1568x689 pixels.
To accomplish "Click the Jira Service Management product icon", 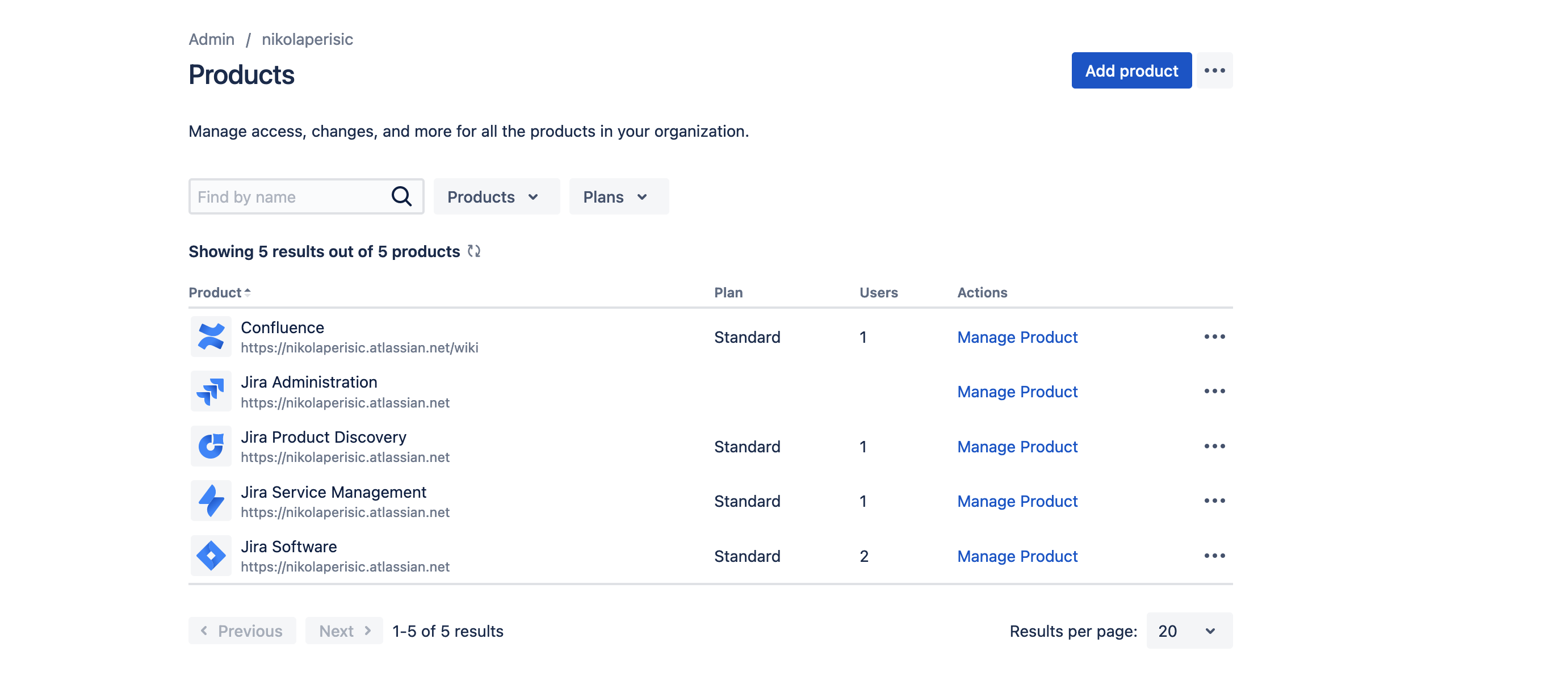I will [x=211, y=501].
